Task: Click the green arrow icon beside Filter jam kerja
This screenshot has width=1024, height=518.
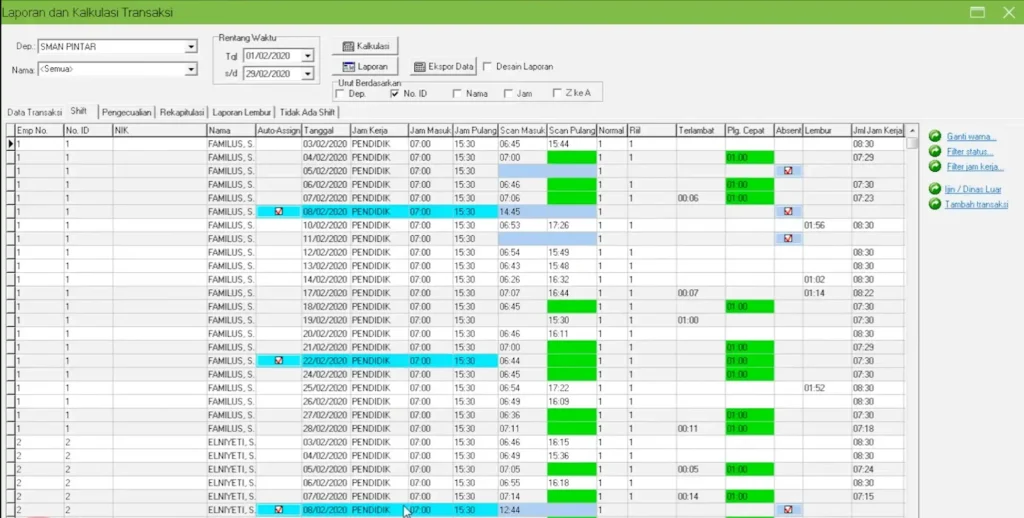Action: [x=935, y=166]
